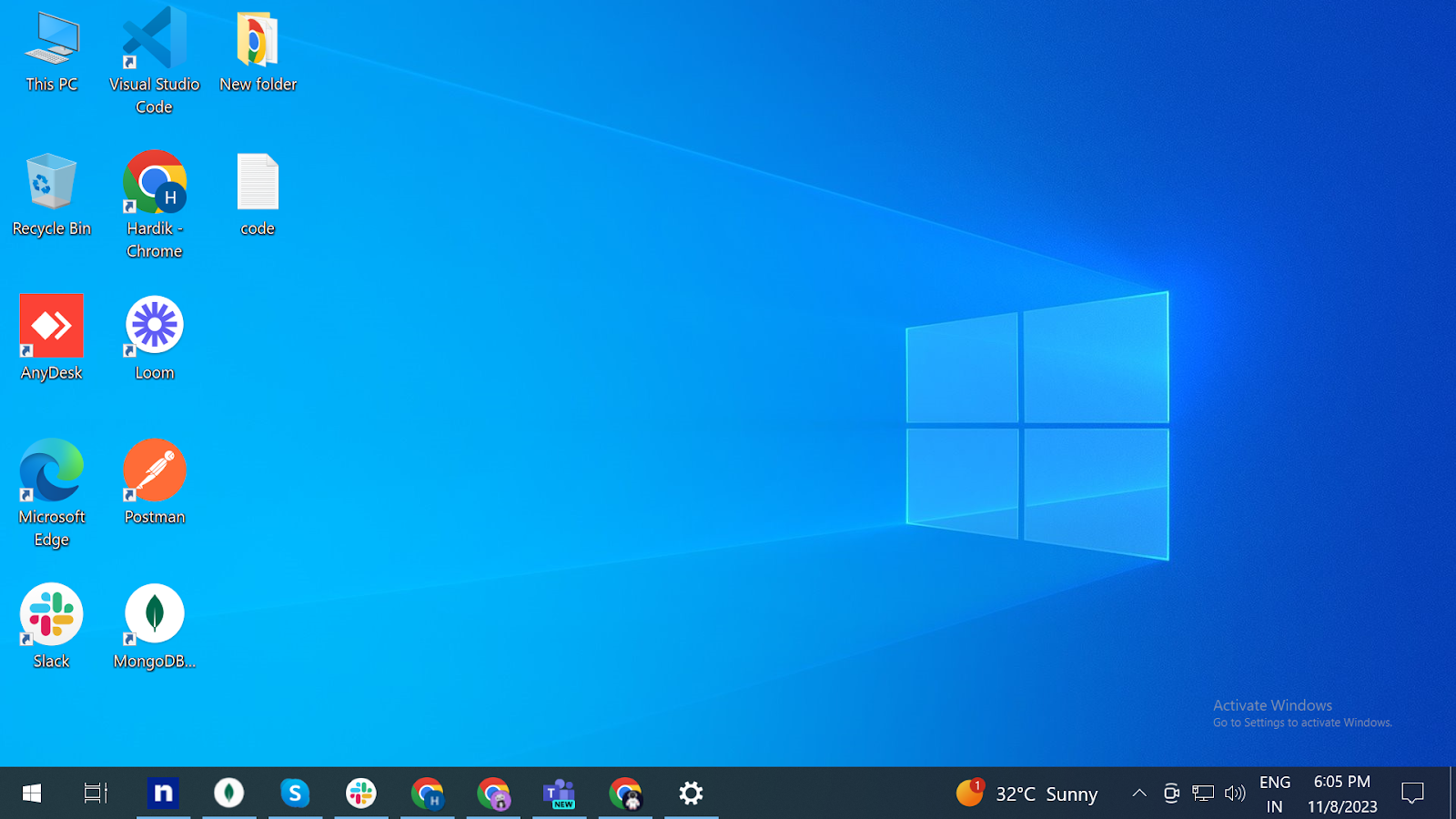Switch to Microsoft Teams in the taskbar
The width and height of the screenshot is (1456, 819).
pyautogui.click(x=559, y=794)
